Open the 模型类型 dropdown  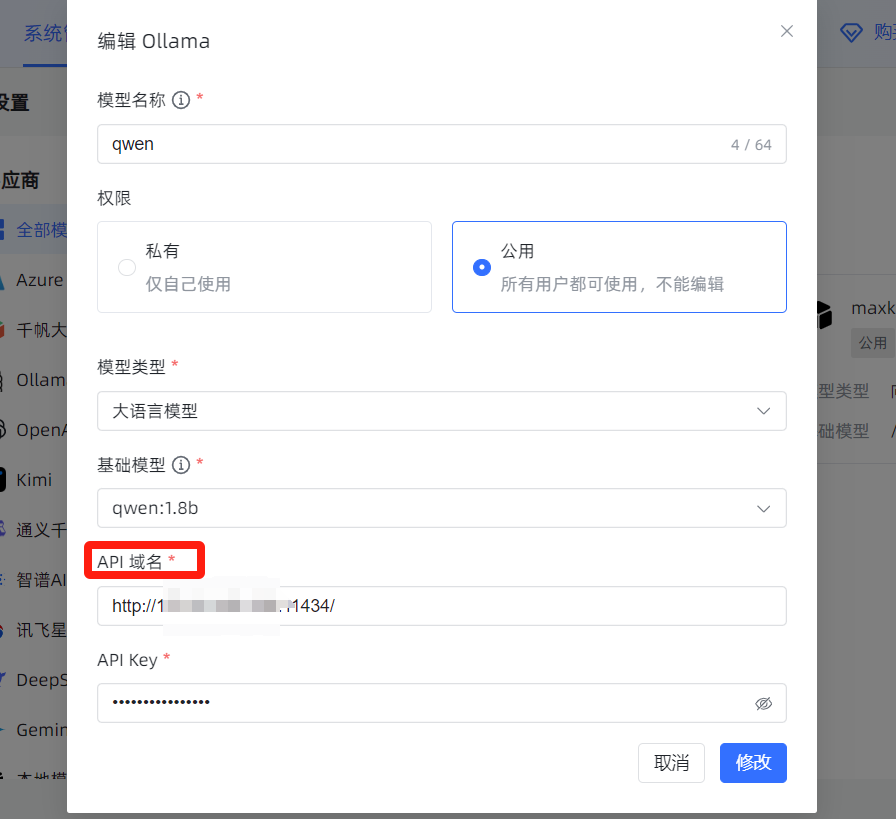442,411
